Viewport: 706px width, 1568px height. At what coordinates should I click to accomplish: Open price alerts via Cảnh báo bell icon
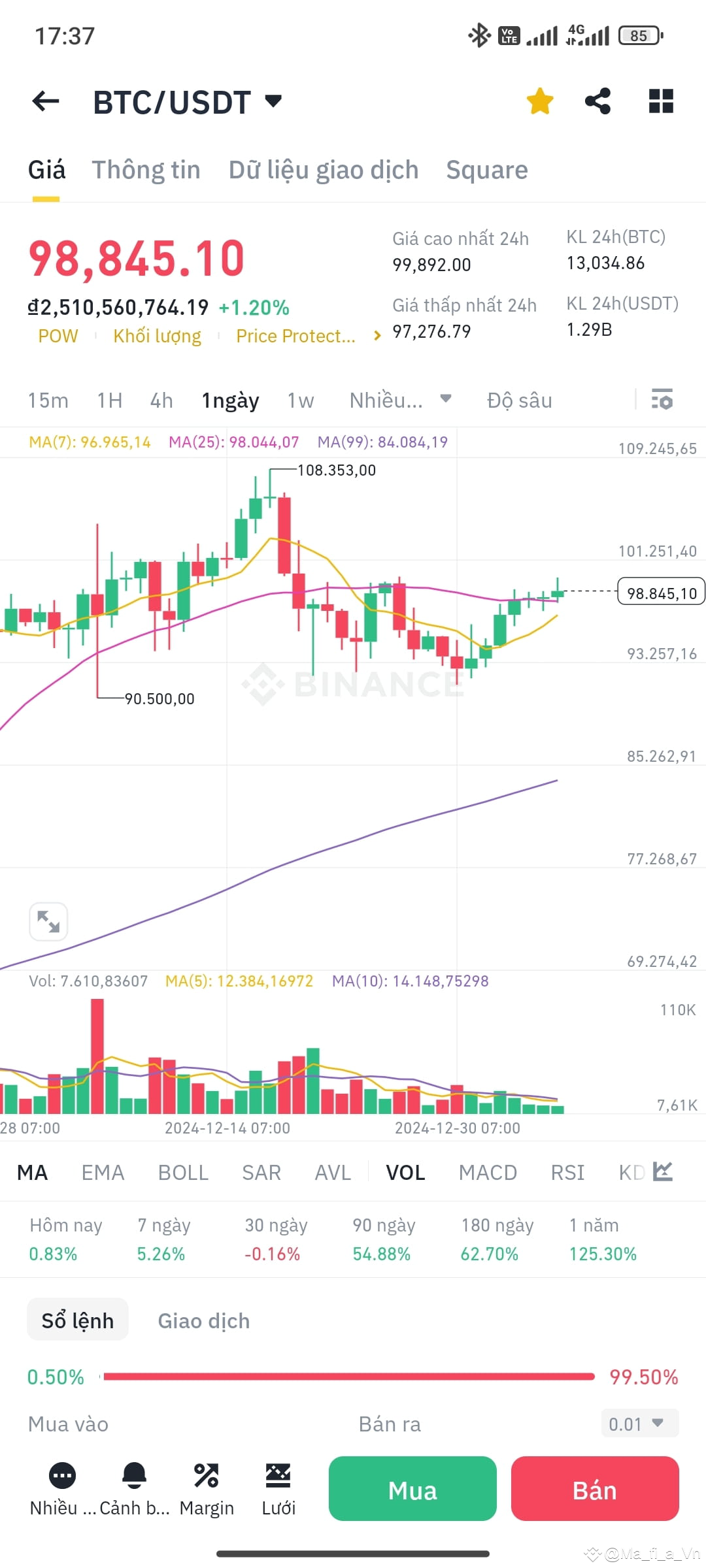[x=135, y=1477]
